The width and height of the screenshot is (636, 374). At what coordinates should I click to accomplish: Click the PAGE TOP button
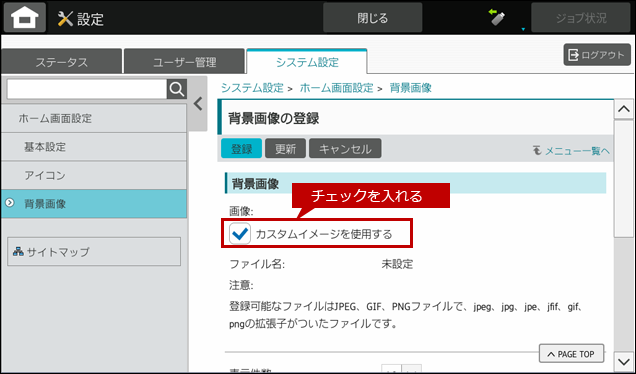click(572, 354)
